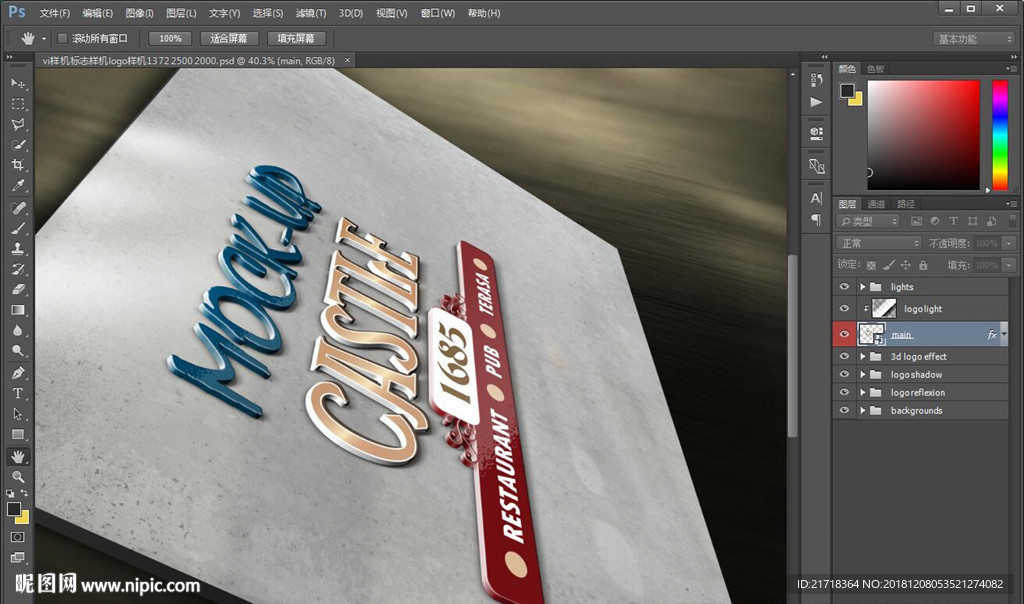Hide the lights layer group
This screenshot has height=604, width=1024.
coord(845,287)
